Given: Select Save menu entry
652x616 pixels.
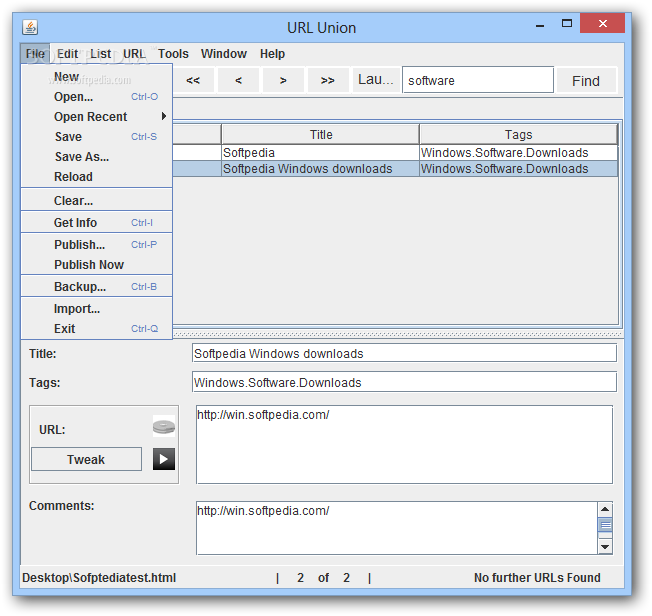Looking at the screenshot, I should [96, 137].
